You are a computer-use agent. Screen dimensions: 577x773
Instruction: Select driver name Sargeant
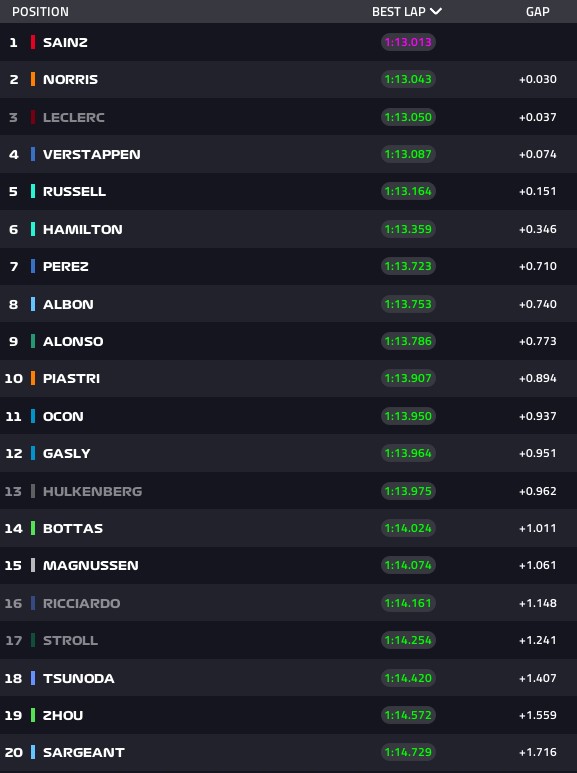[x=84, y=752]
